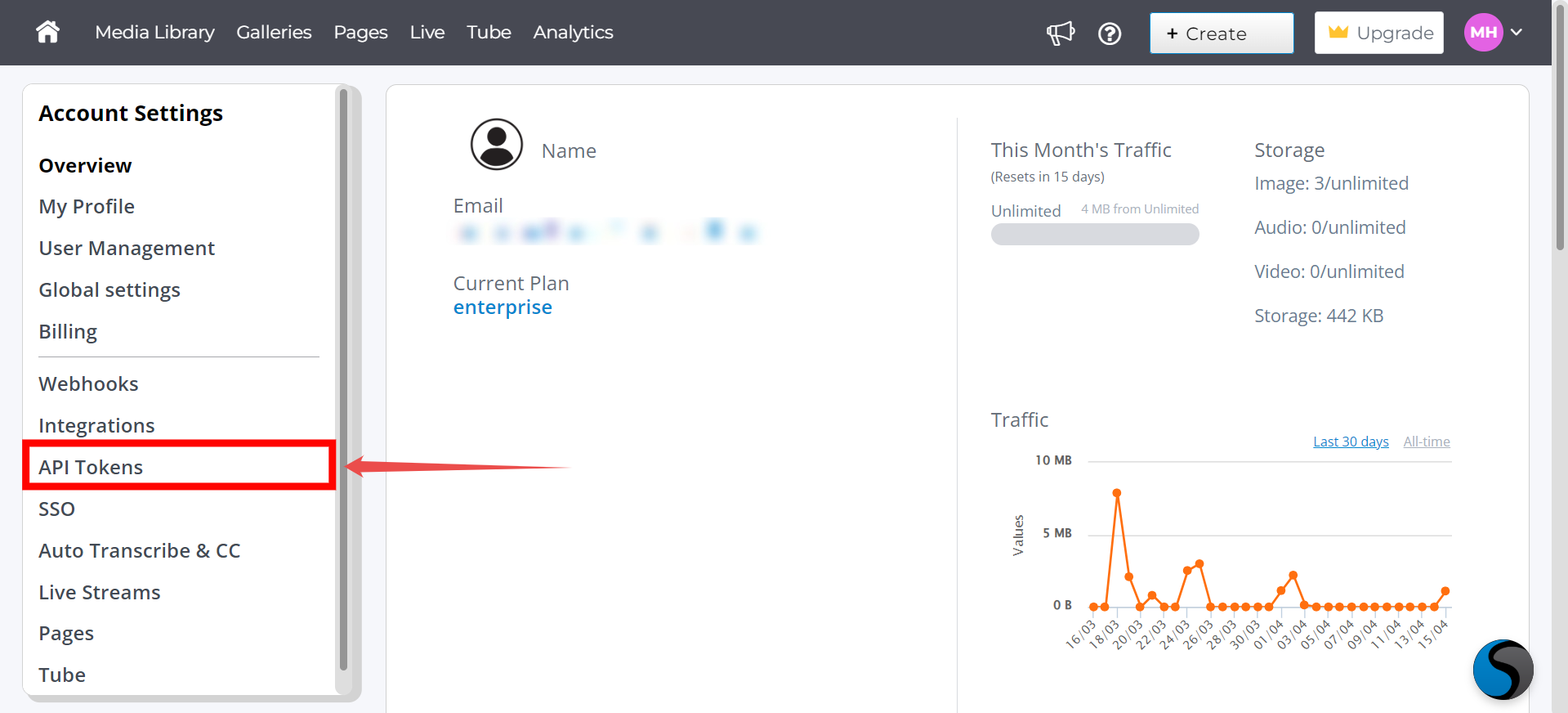
Task: Open Media Library menu
Action: (x=154, y=32)
